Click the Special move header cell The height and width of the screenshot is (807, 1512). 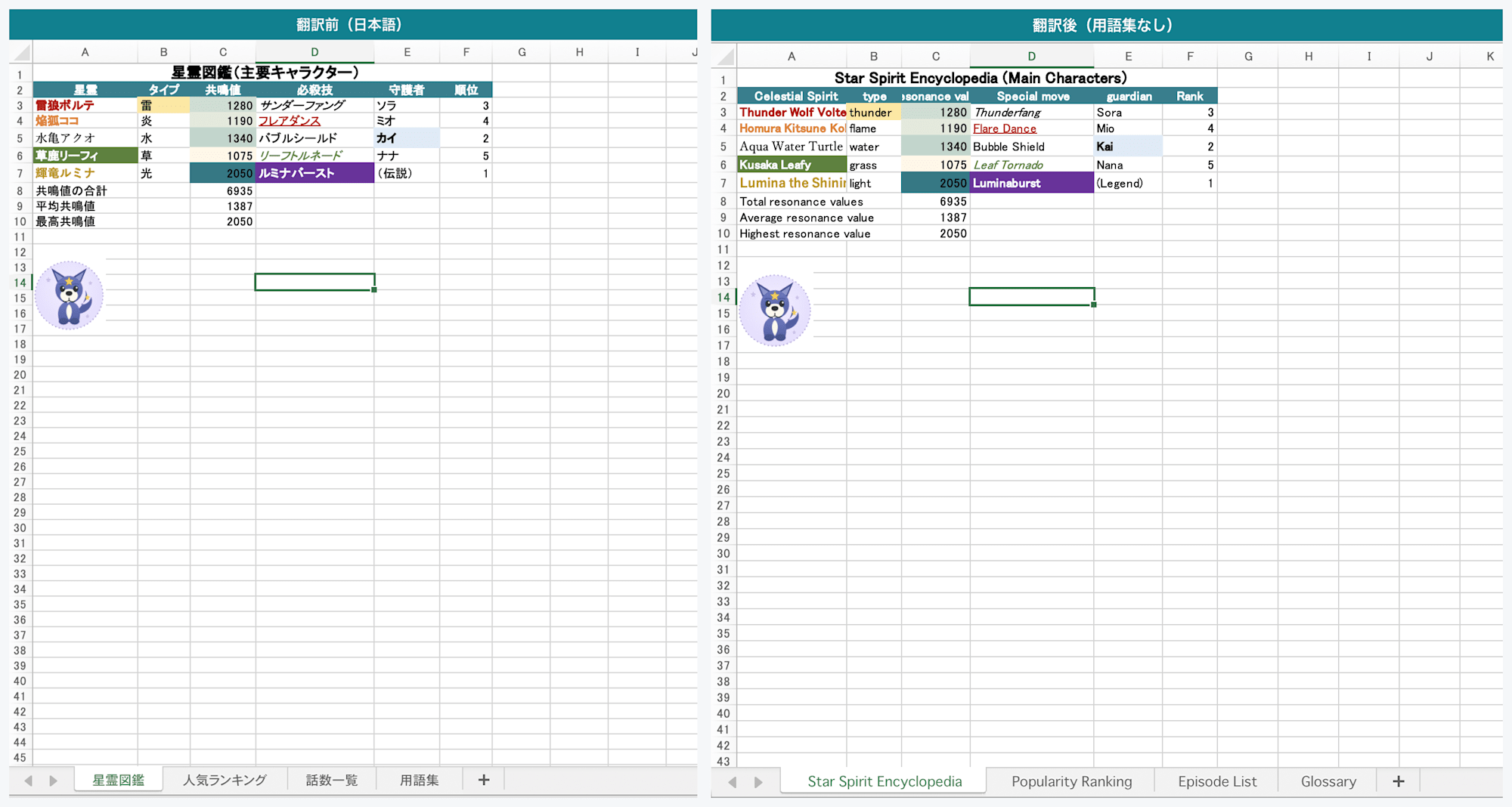[1031, 96]
